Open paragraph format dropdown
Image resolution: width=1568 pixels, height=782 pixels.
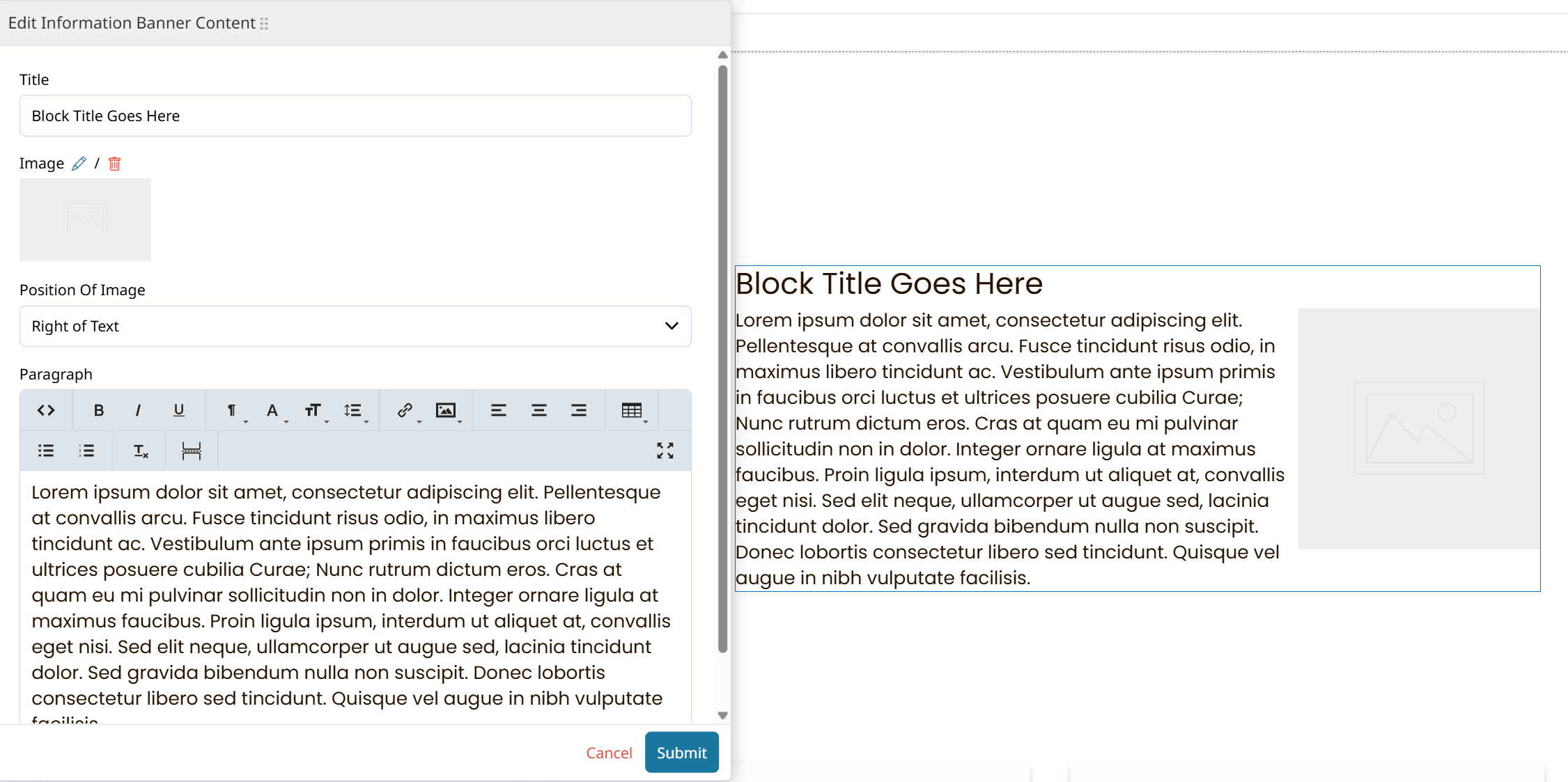tap(233, 410)
